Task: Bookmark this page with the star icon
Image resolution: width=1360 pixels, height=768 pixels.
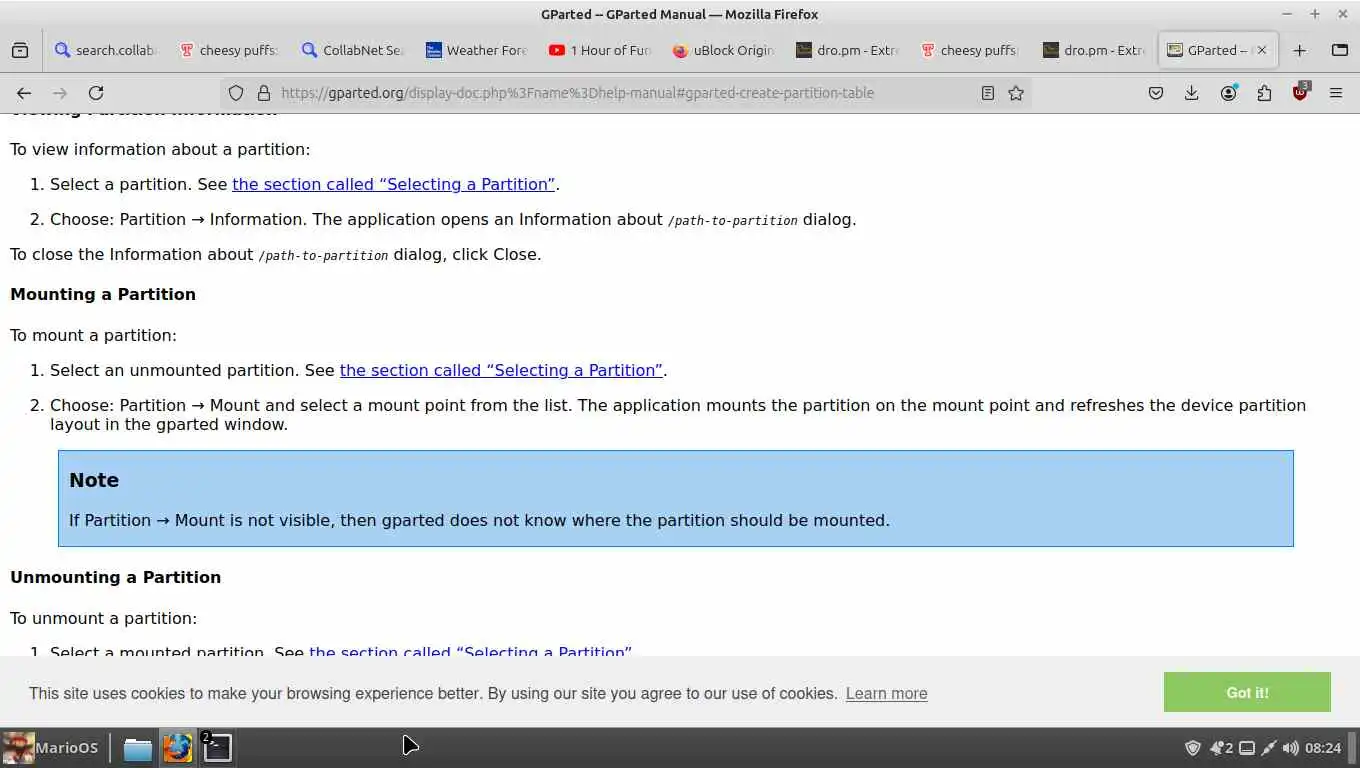Action: 1016,93
